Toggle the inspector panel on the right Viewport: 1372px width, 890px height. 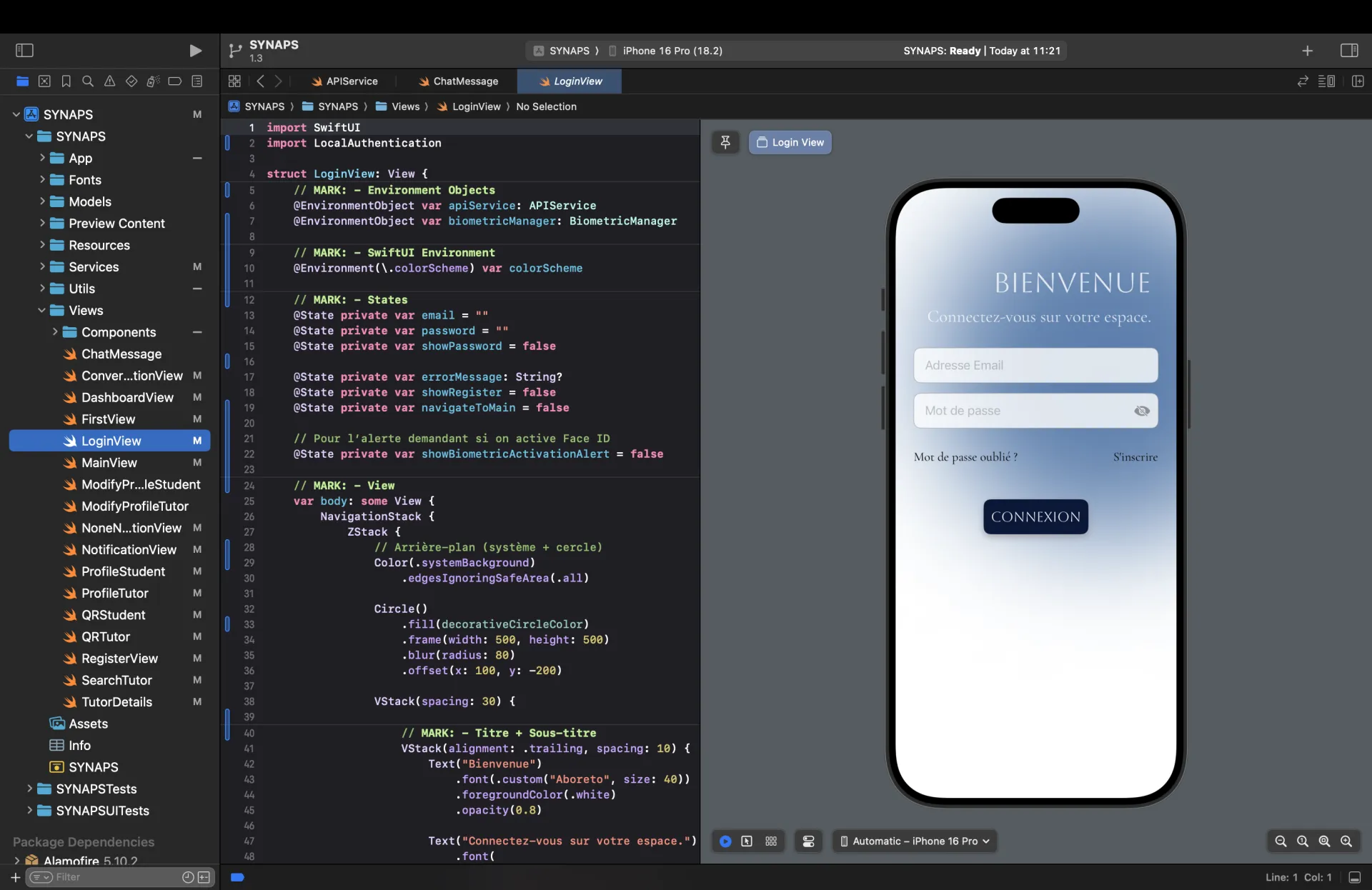click(x=1349, y=51)
